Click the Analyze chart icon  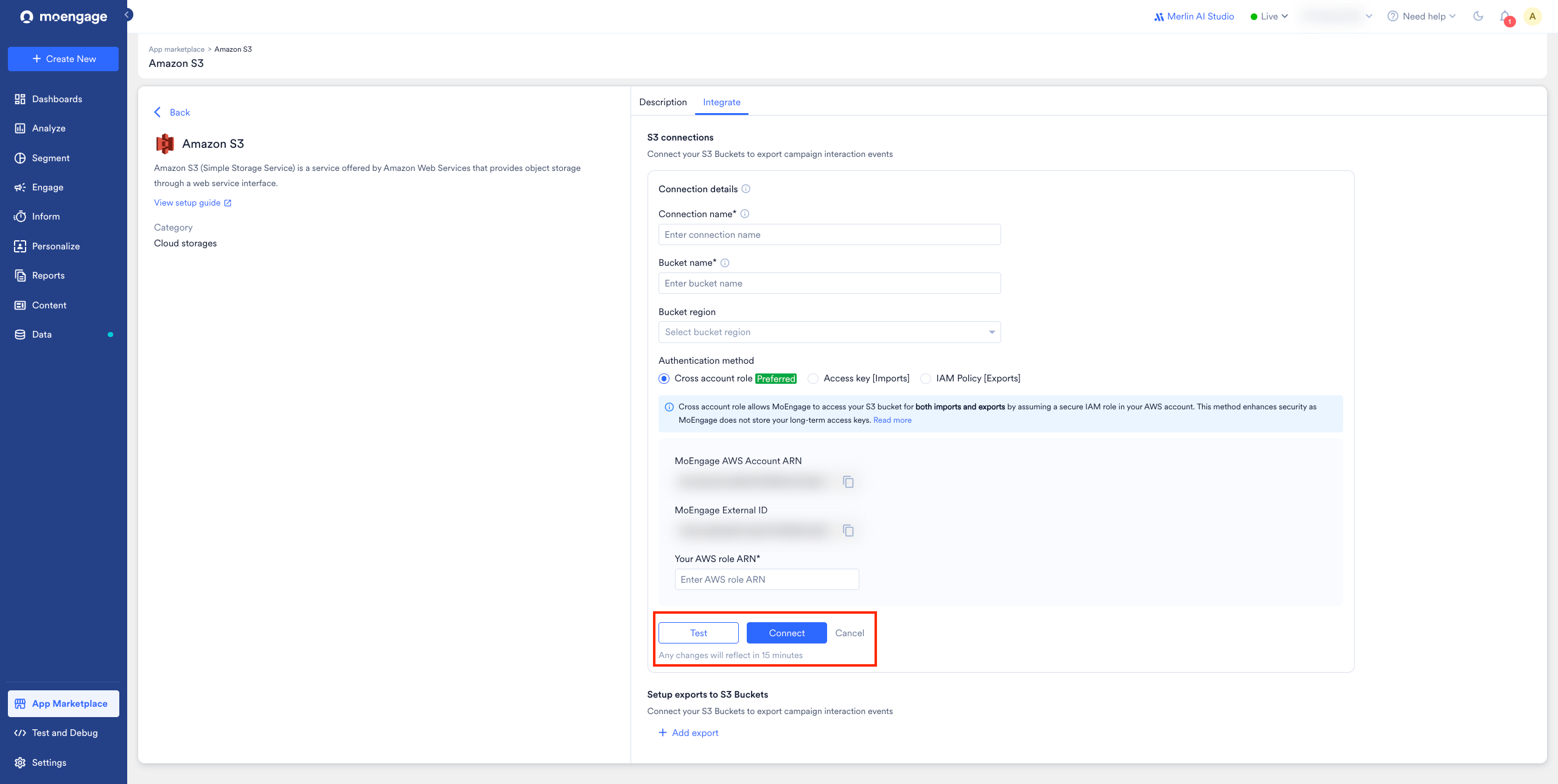(x=20, y=128)
